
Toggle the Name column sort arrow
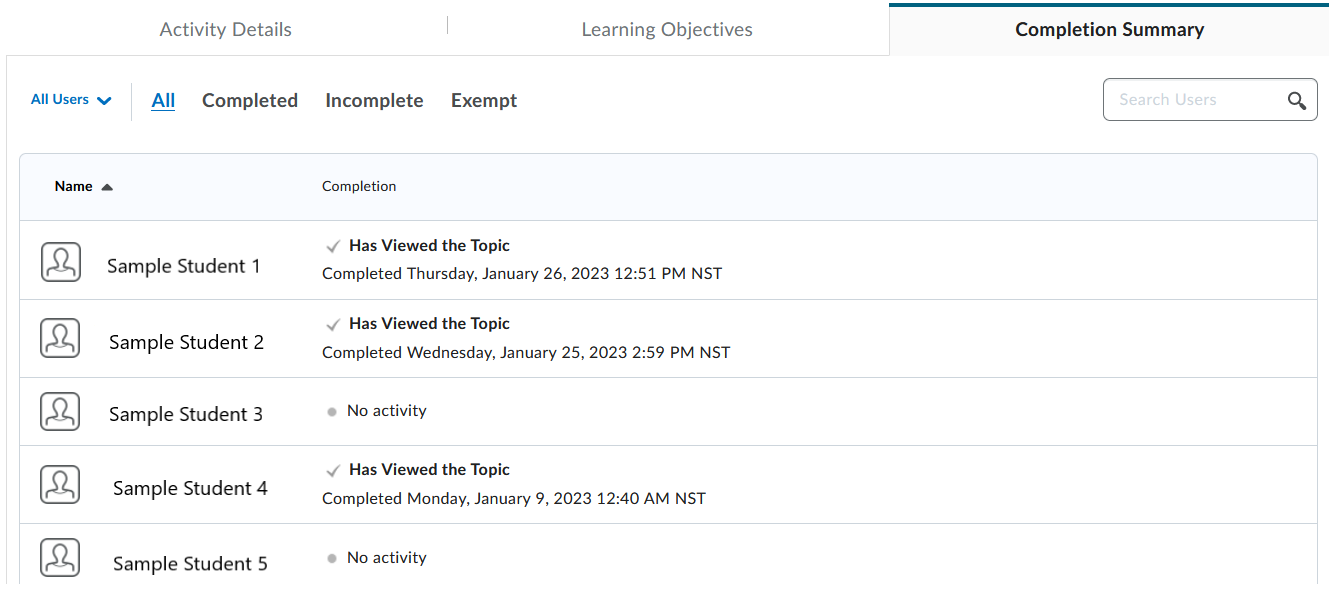point(108,186)
